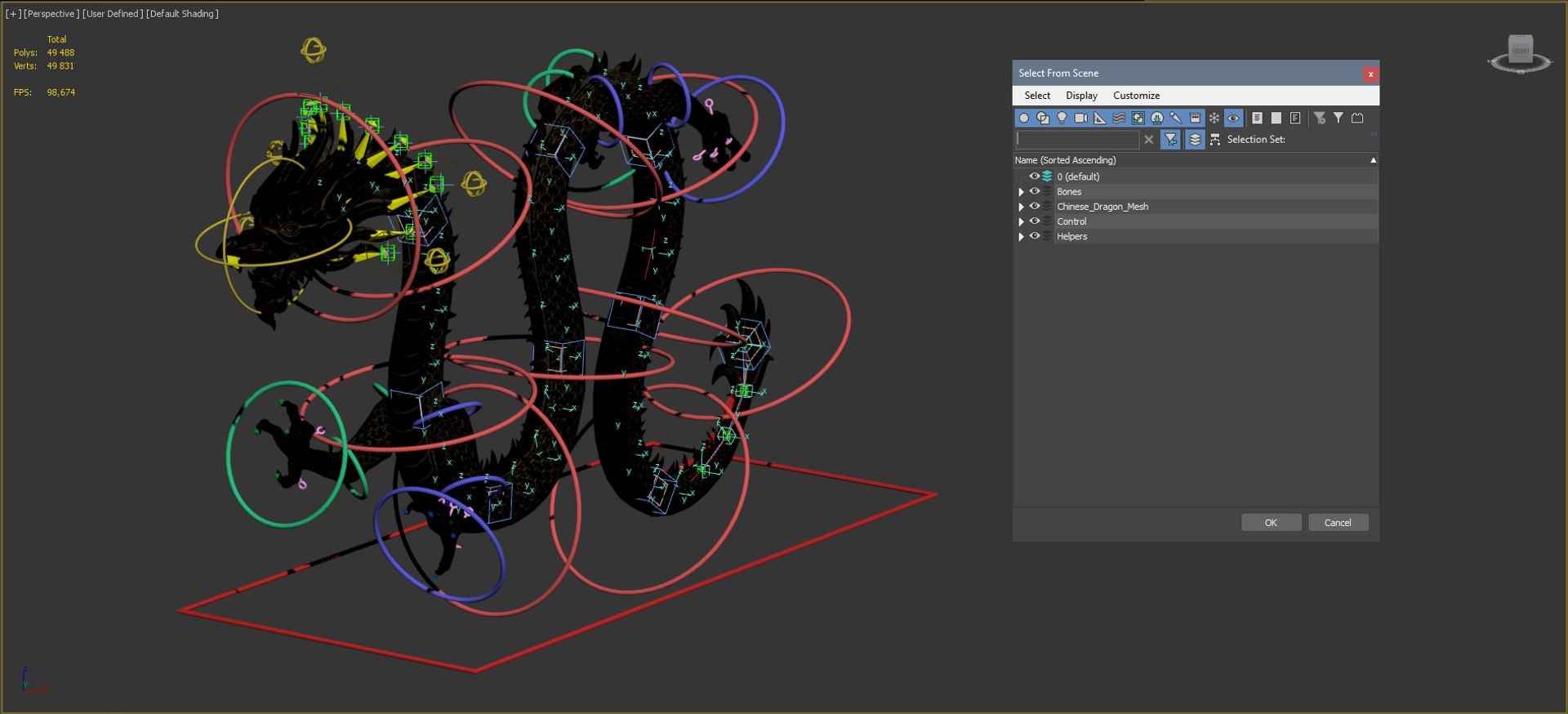Hide the Helpers layer with its eye
Viewport: 1568px width, 714px height.
pos(1034,236)
